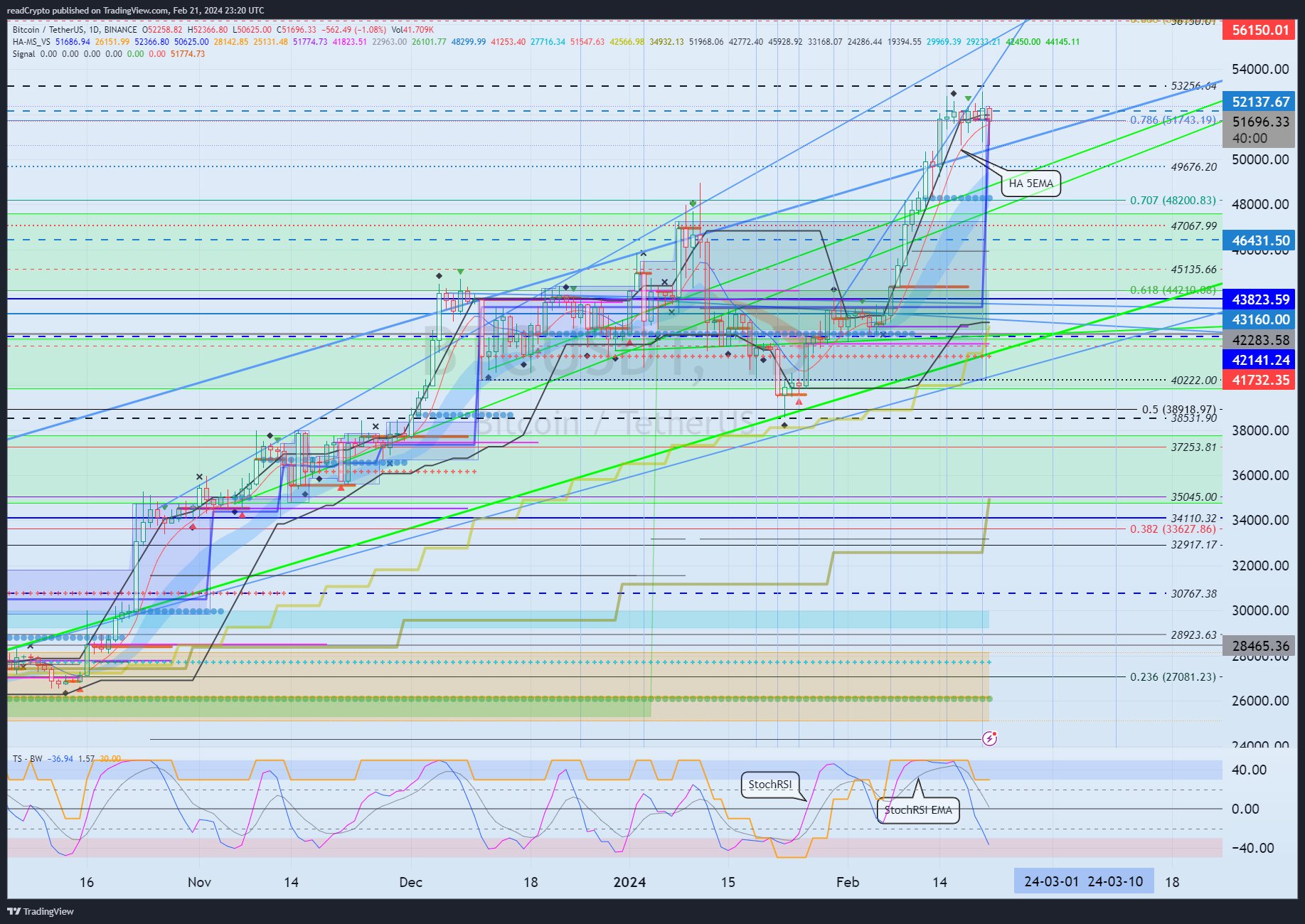Click the 0.618 (44210.08) Fibonacci label
This screenshot has height=924, width=1305.
click(x=1173, y=290)
